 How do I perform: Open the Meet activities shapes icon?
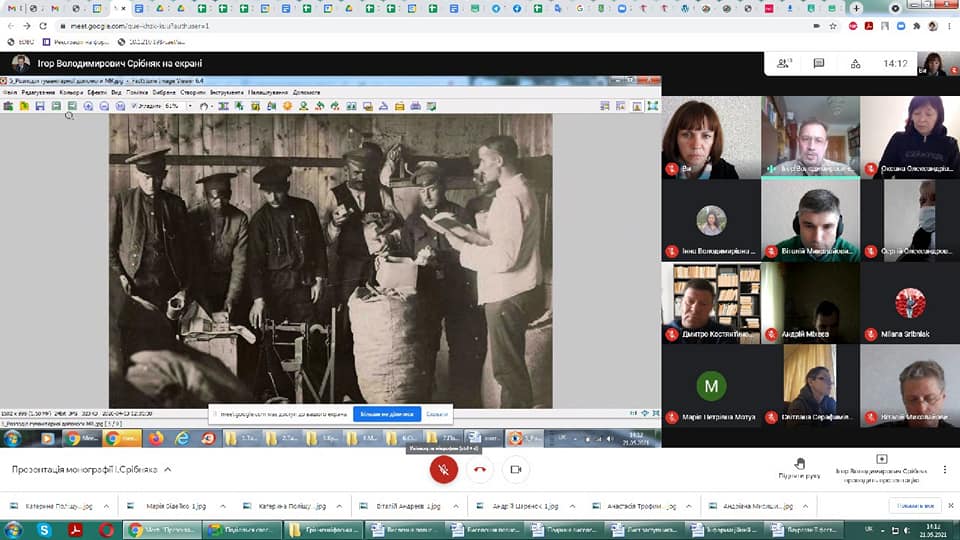854,63
